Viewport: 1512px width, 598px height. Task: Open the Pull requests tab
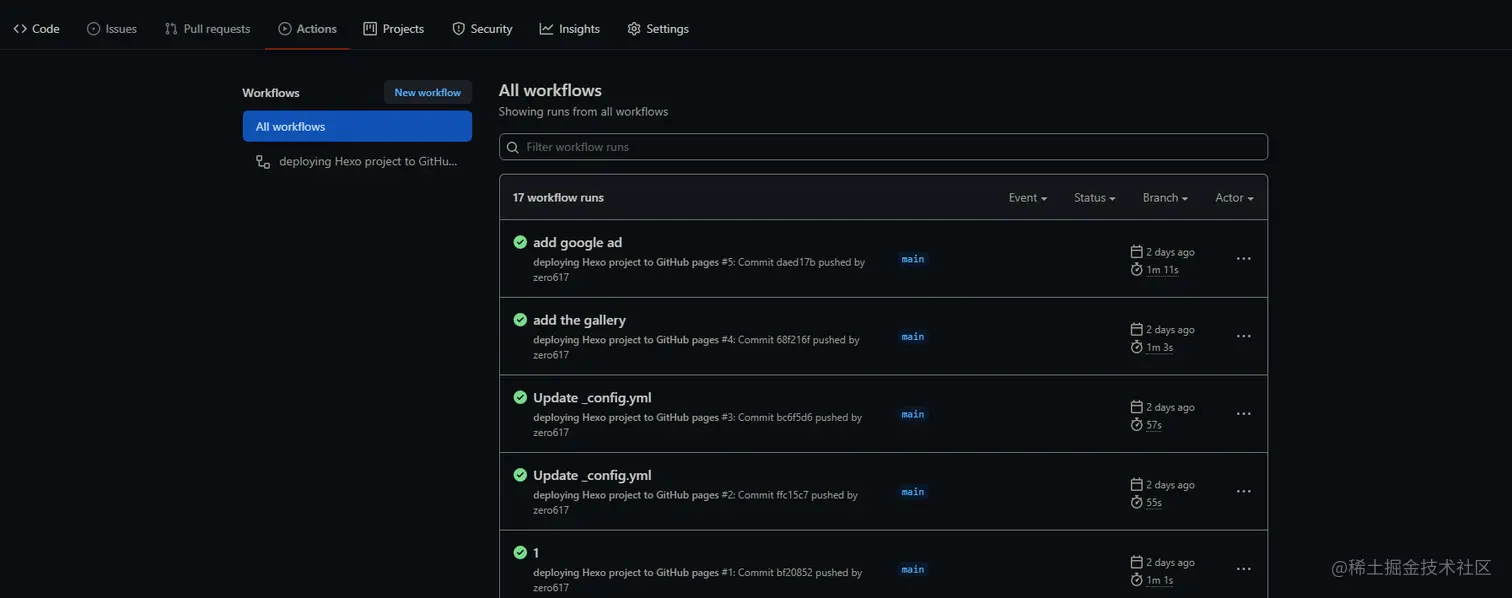point(207,29)
